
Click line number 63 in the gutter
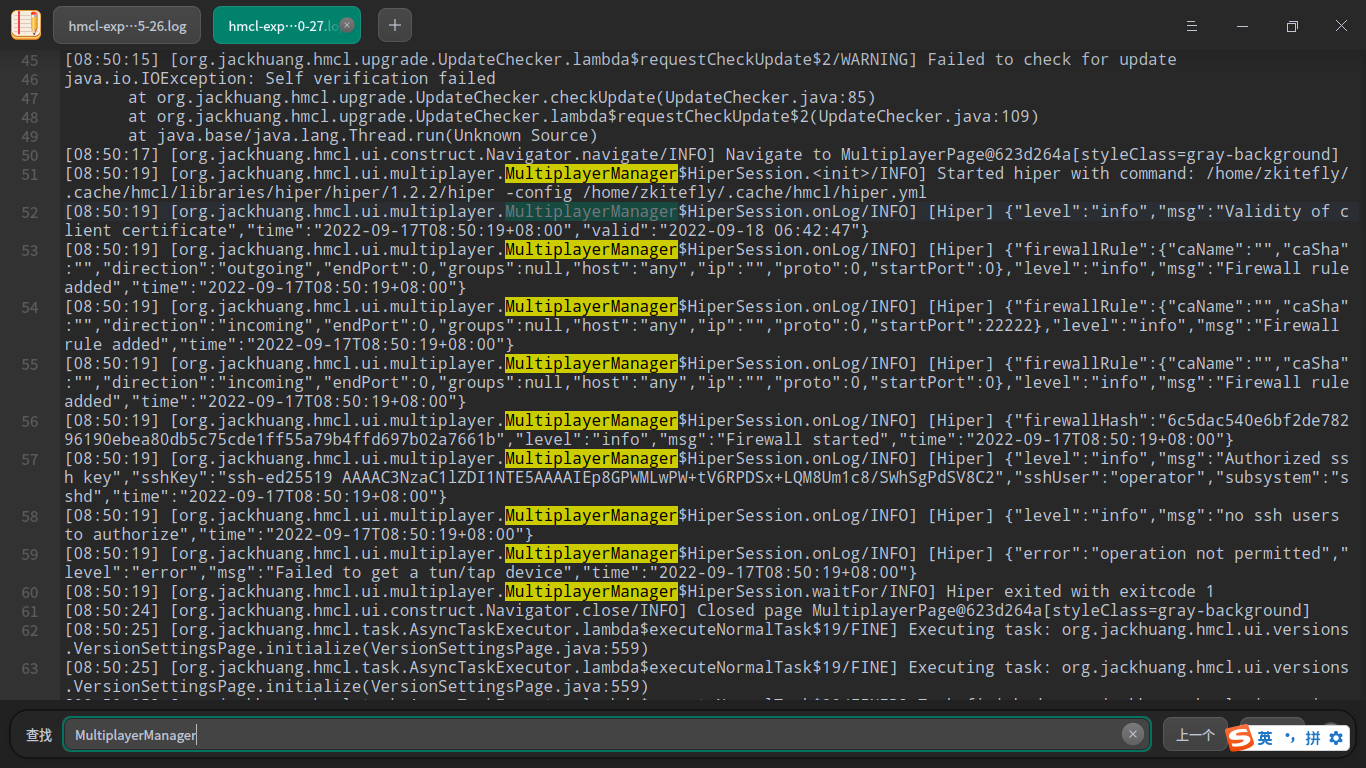tap(29, 668)
